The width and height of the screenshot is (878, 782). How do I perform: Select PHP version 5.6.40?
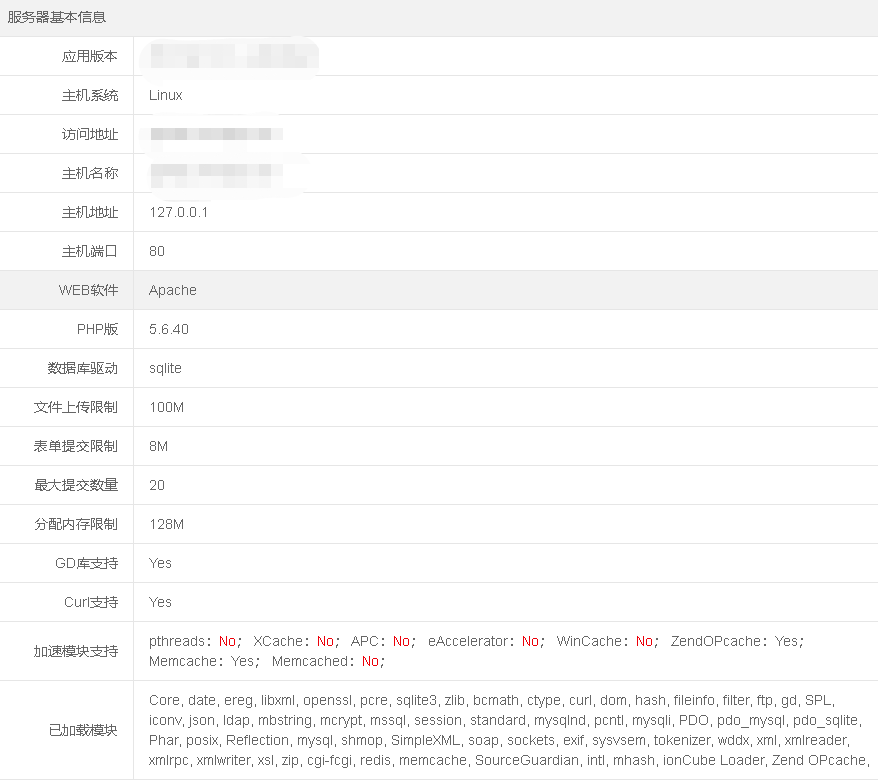tap(169, 329)
